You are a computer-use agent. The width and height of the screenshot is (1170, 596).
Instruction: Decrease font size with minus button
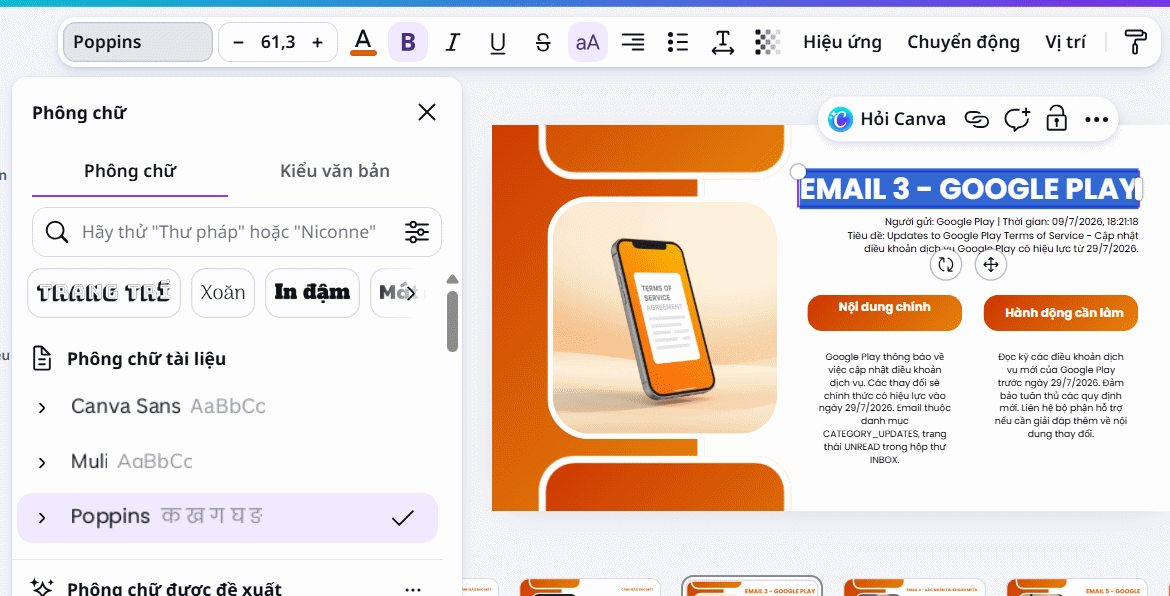coord(238,42)
